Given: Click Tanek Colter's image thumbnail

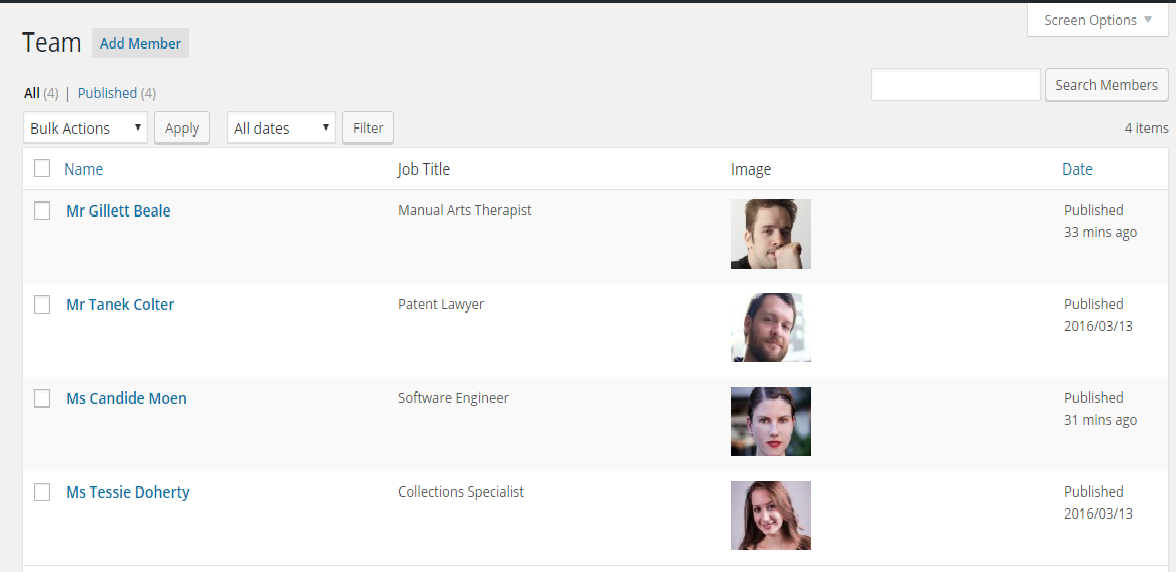Looking at the screenshot, I should 770,328.
